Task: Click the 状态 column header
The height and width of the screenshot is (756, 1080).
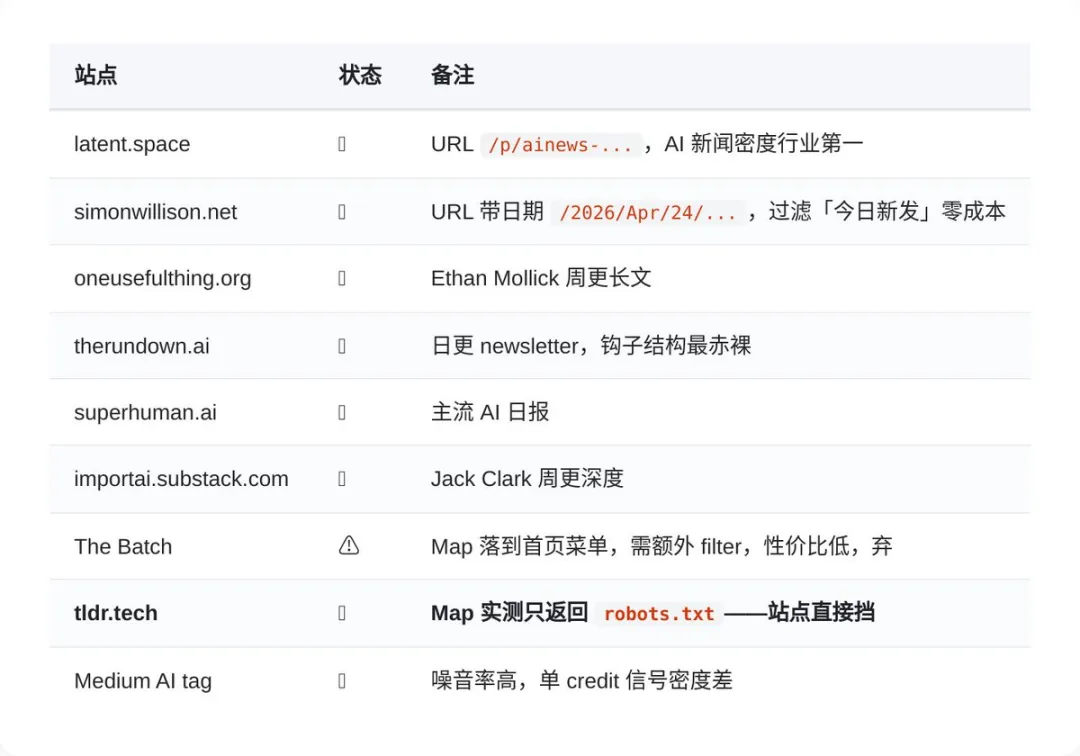Action: click(x=360, y=75)
